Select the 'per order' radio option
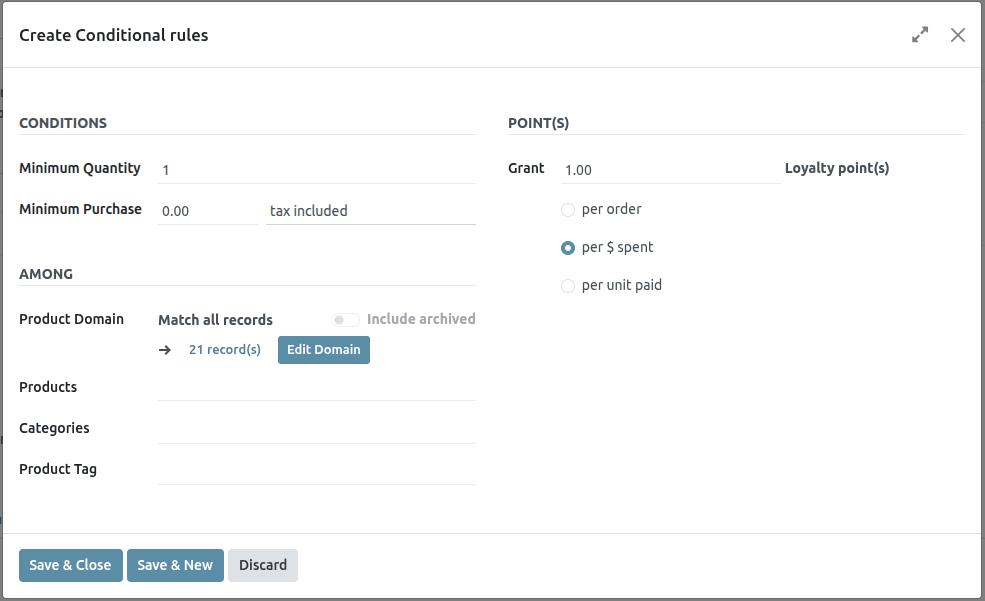 coord(568,210)
